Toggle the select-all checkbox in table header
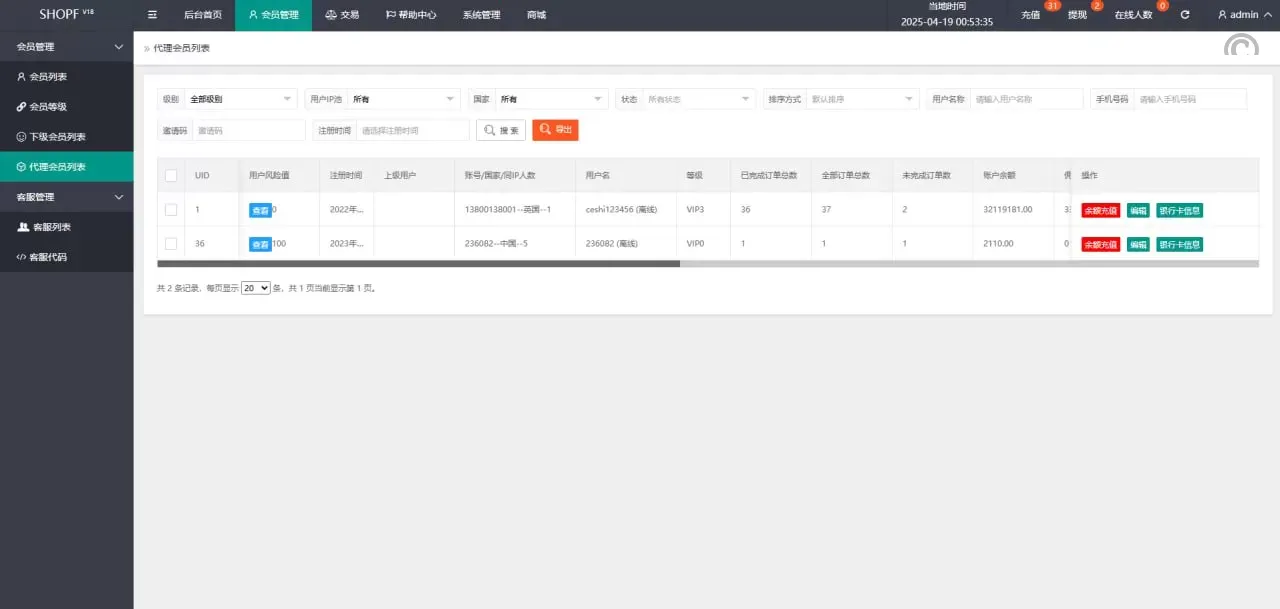The height and width of the screenshot is (609, 1280). pyautogui.click(x=171, y=176)
